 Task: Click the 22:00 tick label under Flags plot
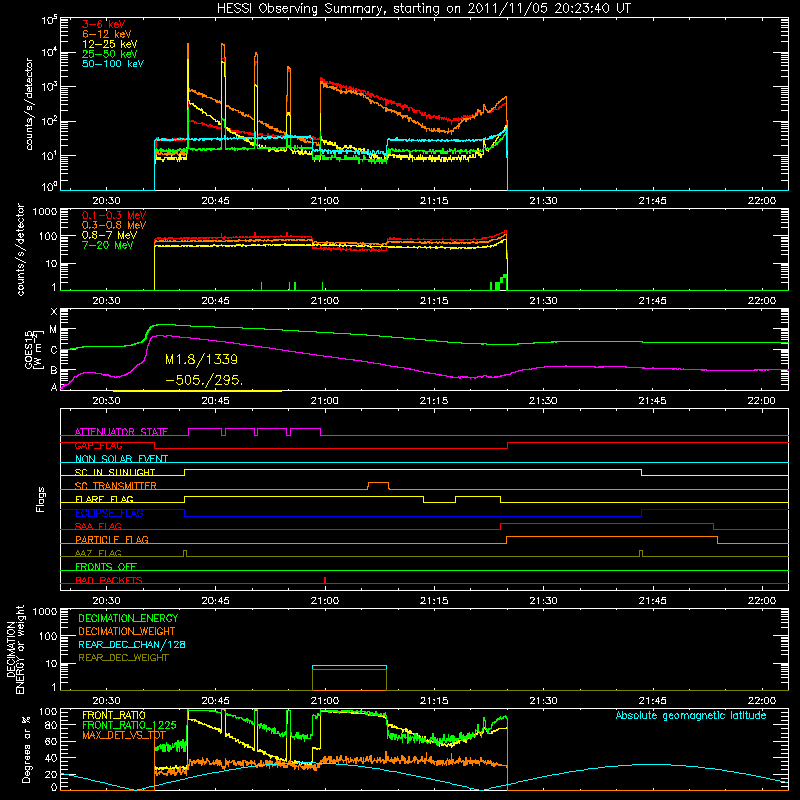(x=762, y=601)
